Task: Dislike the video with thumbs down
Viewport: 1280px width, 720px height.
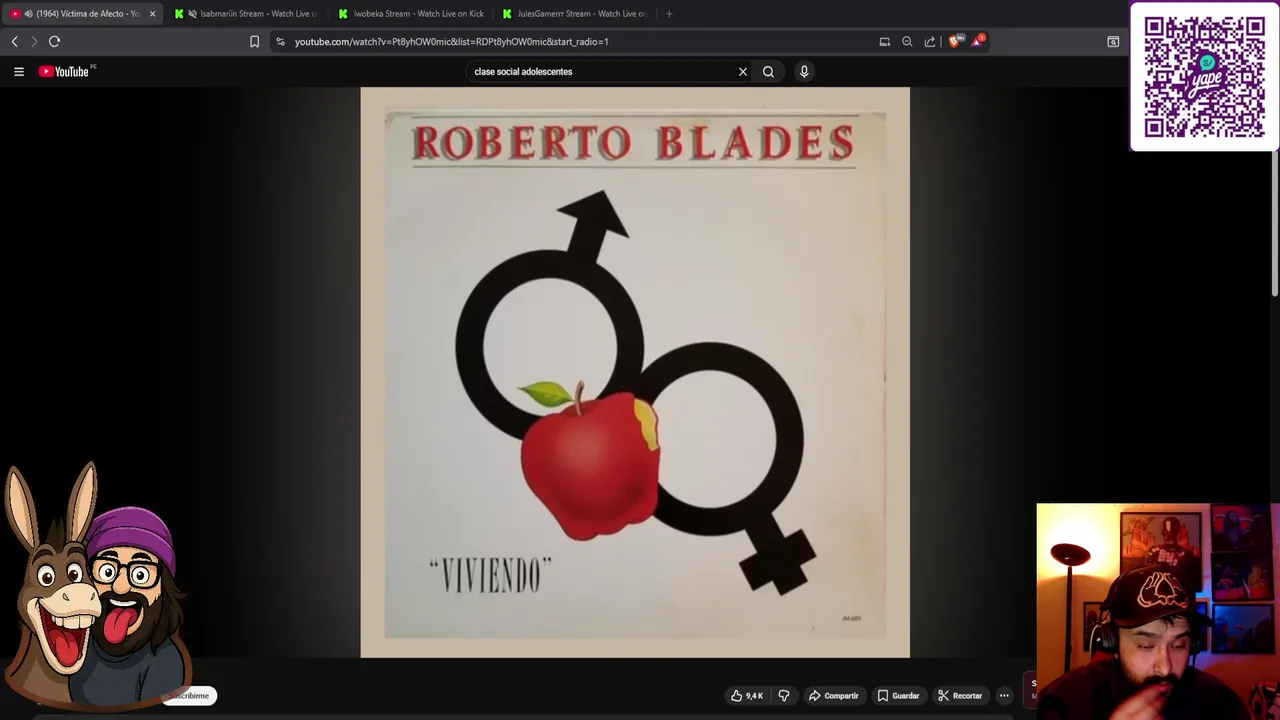Action: [784, 696]
